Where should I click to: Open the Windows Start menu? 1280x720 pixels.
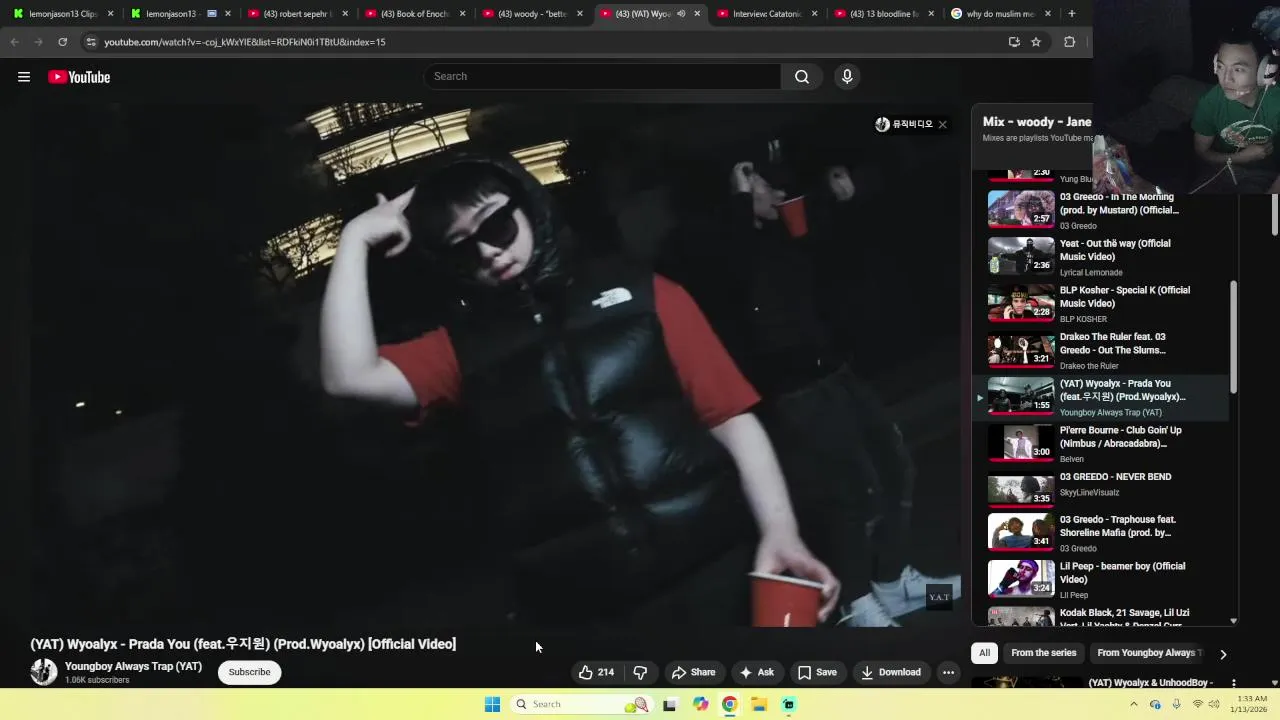(492, 704)
